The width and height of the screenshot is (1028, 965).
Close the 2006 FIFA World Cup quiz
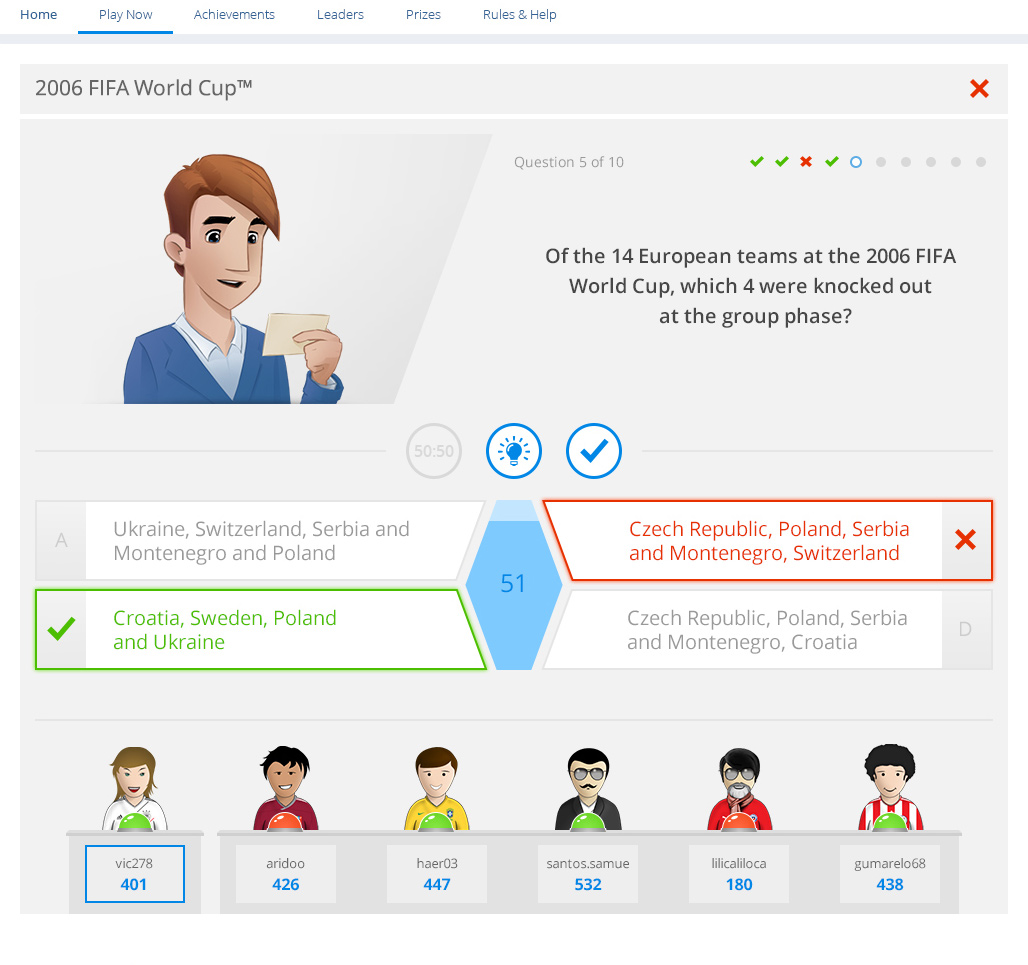(979, 89)
